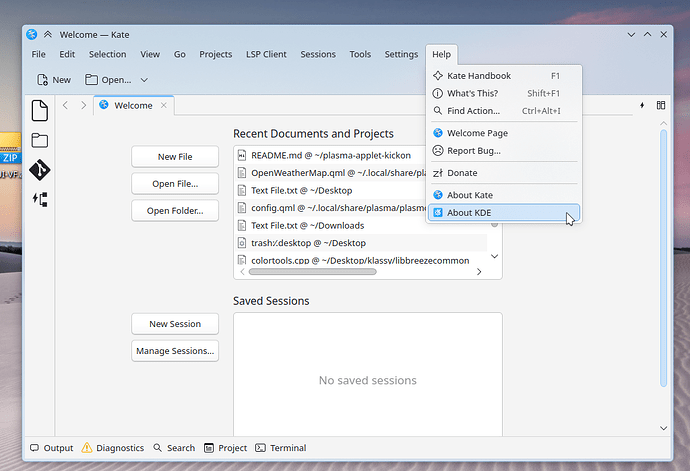Open the LSP Client menu
Viewport: 690px width, 471px height.
coord(266,54)
